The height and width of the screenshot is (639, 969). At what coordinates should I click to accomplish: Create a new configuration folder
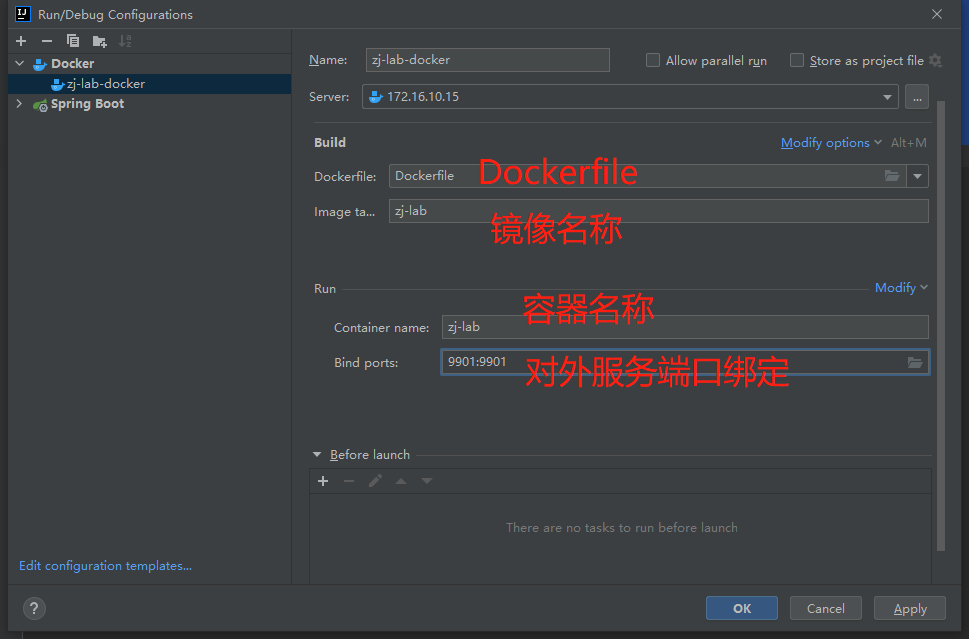click(99, 41)
